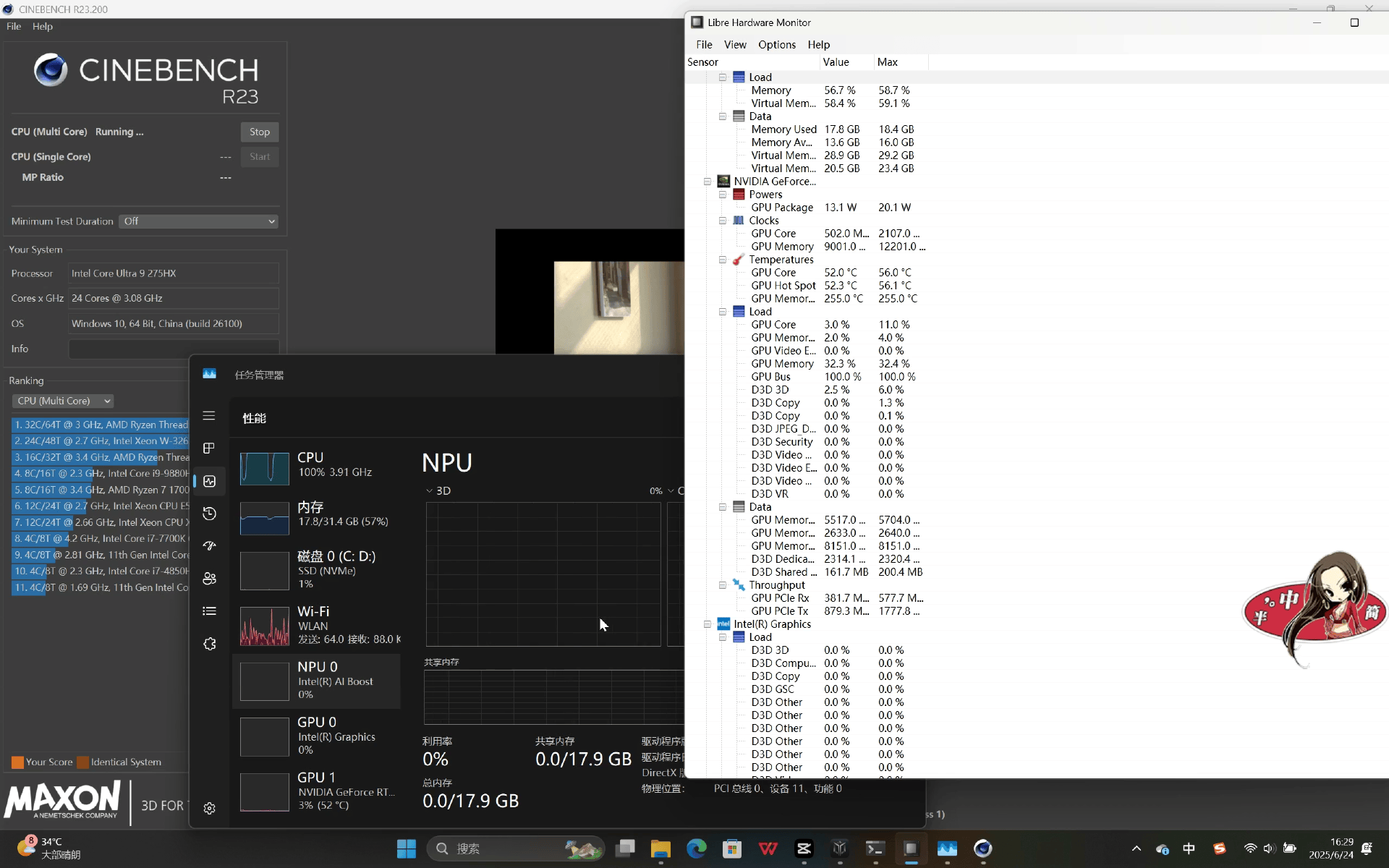Screen dimensions: 1389x868
Task: Collapse the memory Load node at top
Action: click(x=722, y=77)
